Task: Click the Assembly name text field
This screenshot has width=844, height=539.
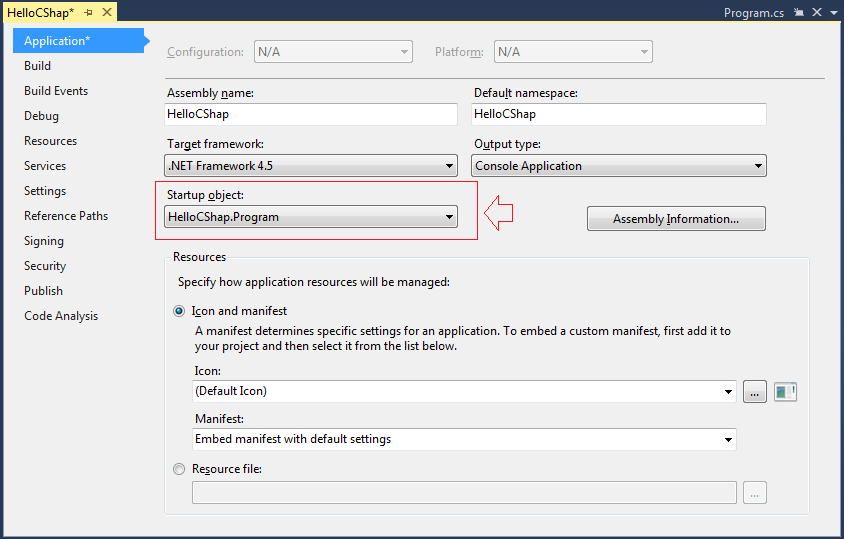Action: 311,114
